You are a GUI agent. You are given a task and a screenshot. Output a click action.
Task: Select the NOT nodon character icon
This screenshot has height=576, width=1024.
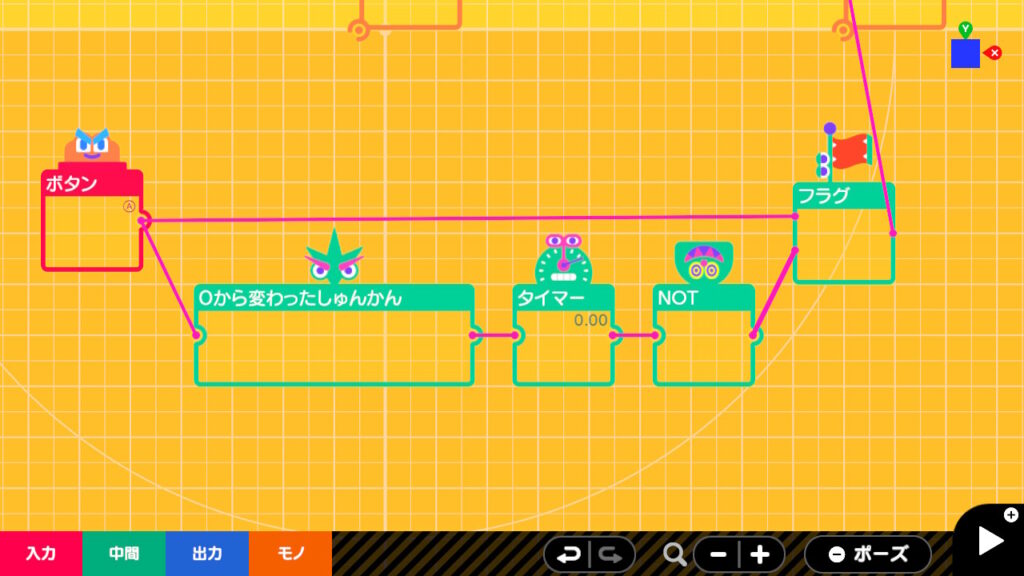703,263
